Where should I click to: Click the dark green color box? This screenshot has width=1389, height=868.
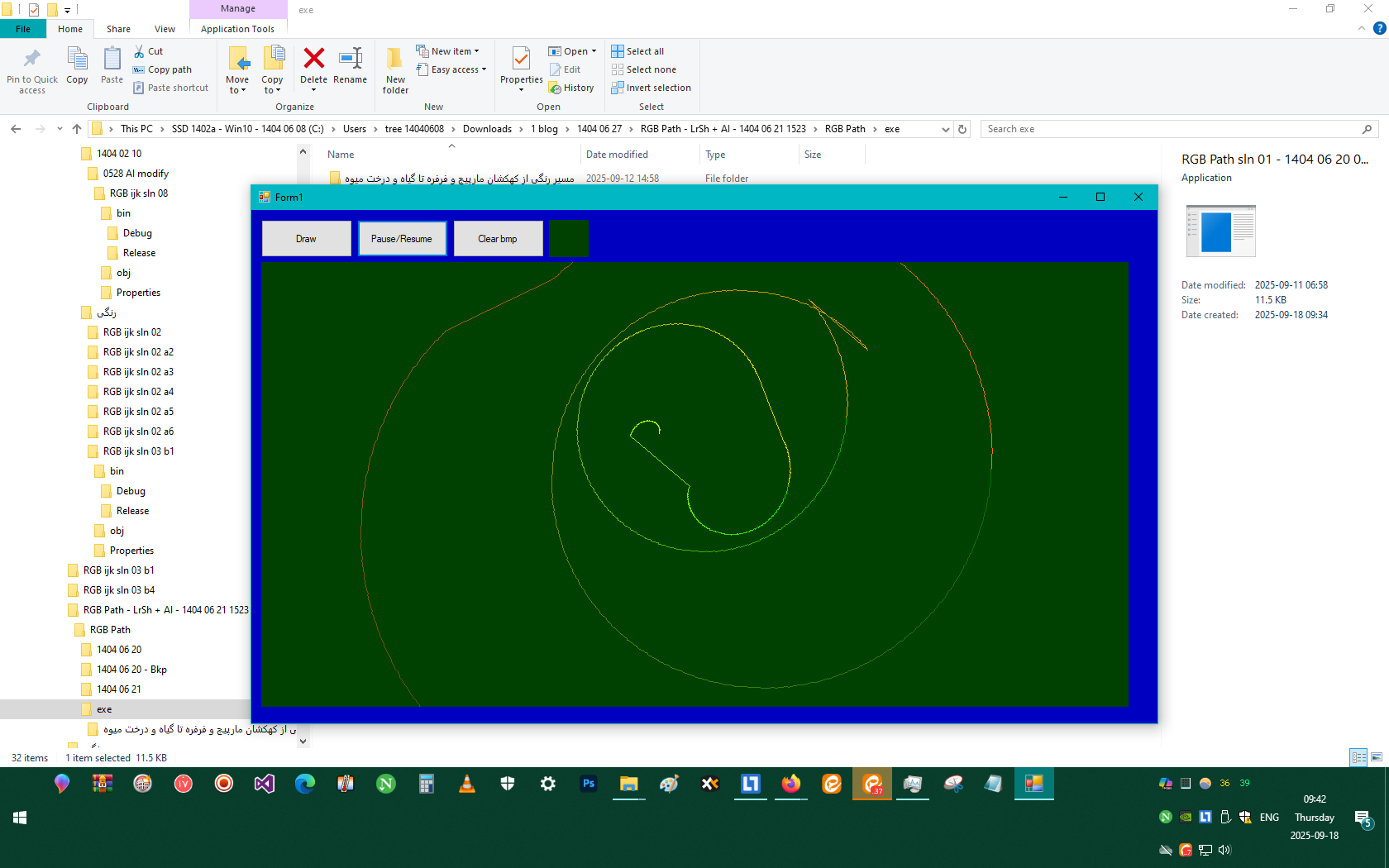pos(568,238)
